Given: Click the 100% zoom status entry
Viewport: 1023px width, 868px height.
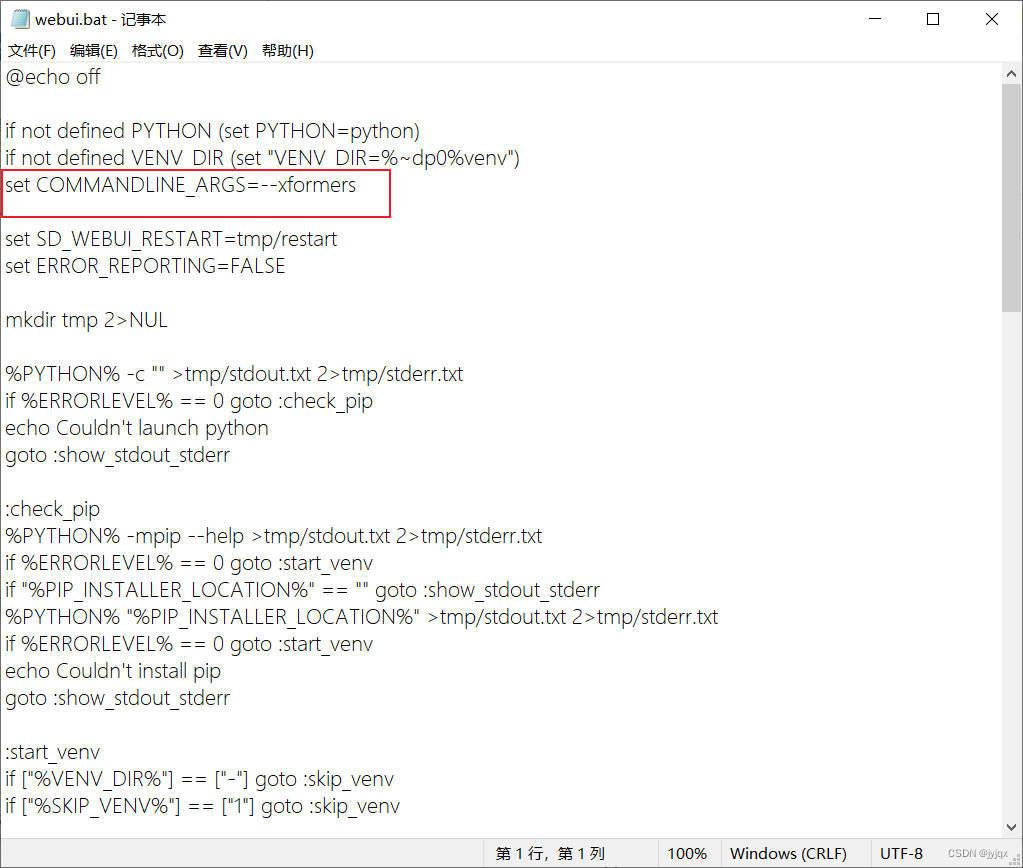Looking at the screenshot, I should pos(687,854).
